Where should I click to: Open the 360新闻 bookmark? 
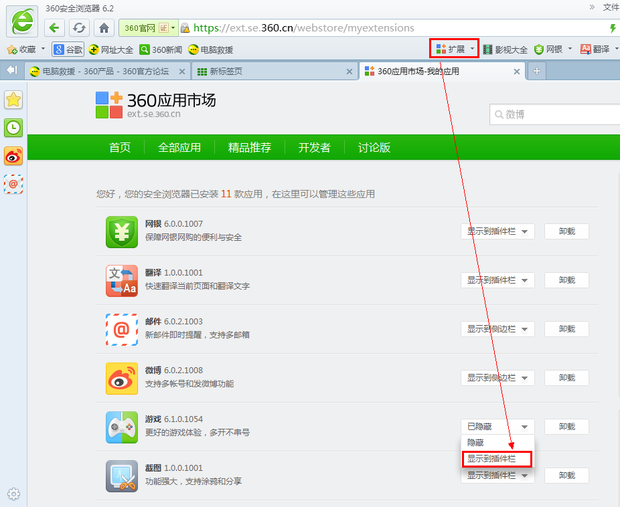161,49
